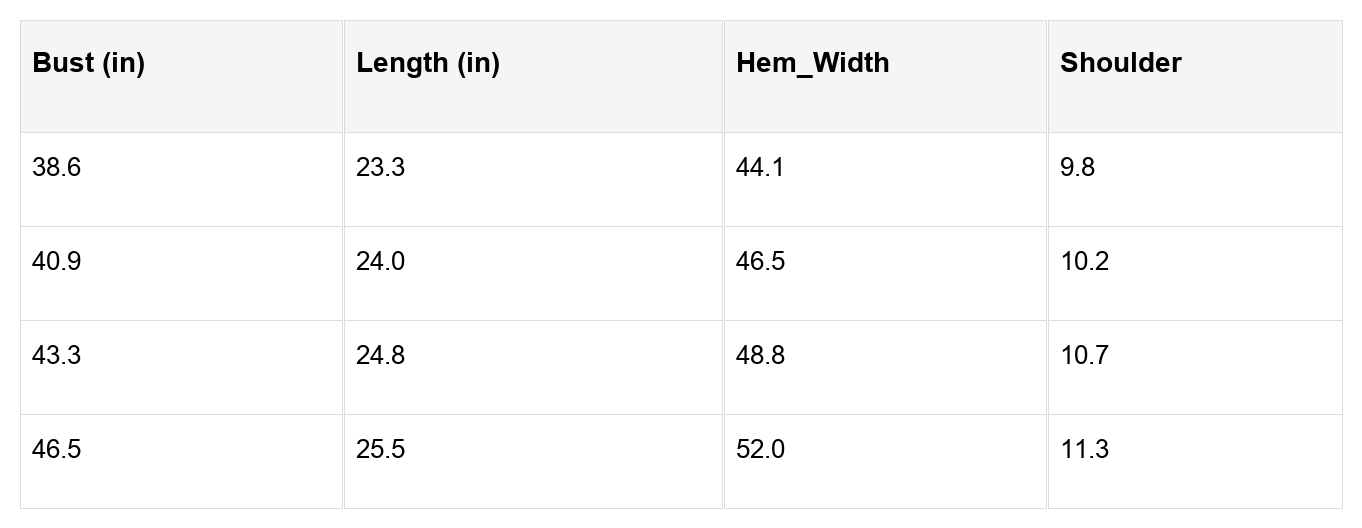The image size is (1362, 528).
Task: Click the Length (in) column header
Action: pos(428,63)
